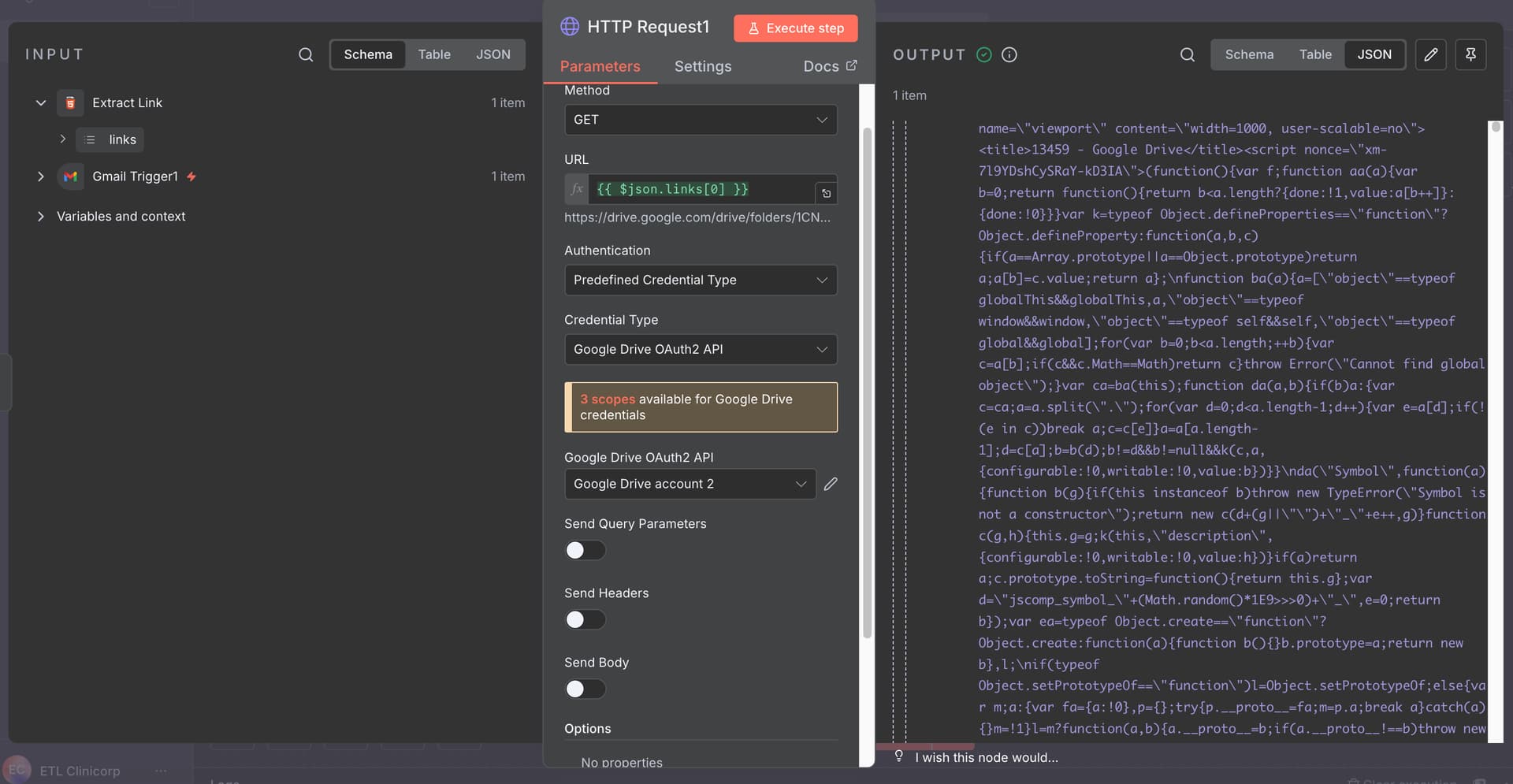Click the HTTP Request1 globe icon

570,26
